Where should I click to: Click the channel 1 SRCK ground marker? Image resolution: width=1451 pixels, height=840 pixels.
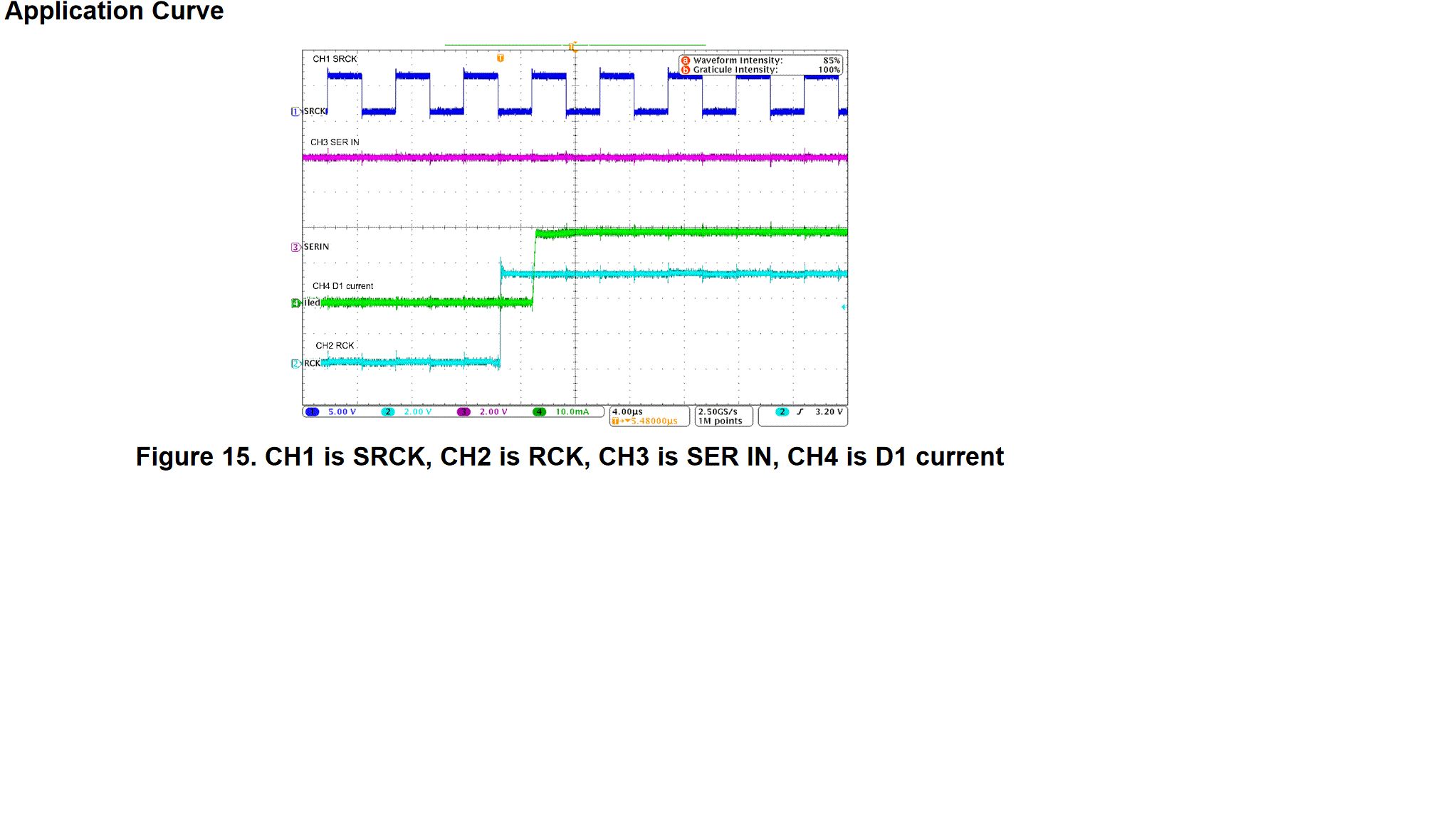click(295, 112)
